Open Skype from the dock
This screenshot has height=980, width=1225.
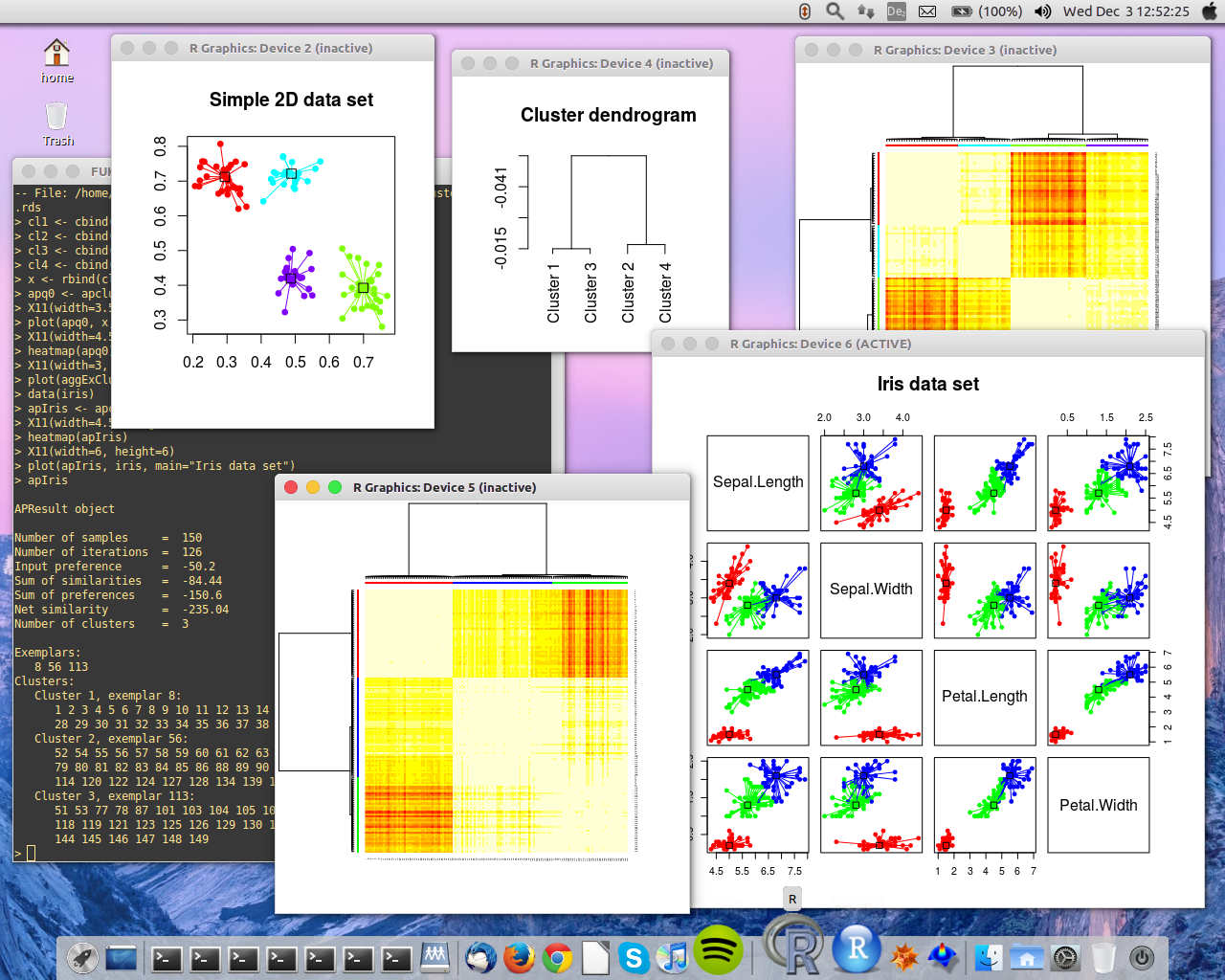tap(633, 957)
